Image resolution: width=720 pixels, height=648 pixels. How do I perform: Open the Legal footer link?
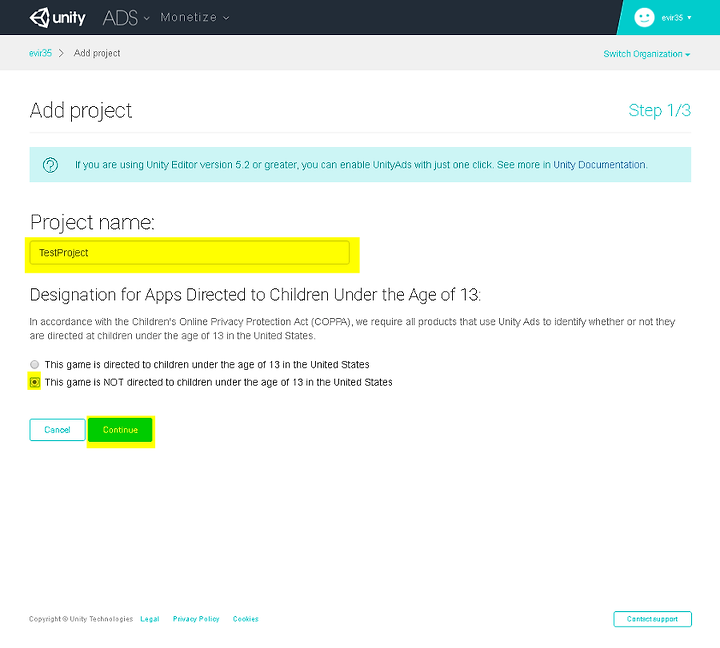pos(150,619)
